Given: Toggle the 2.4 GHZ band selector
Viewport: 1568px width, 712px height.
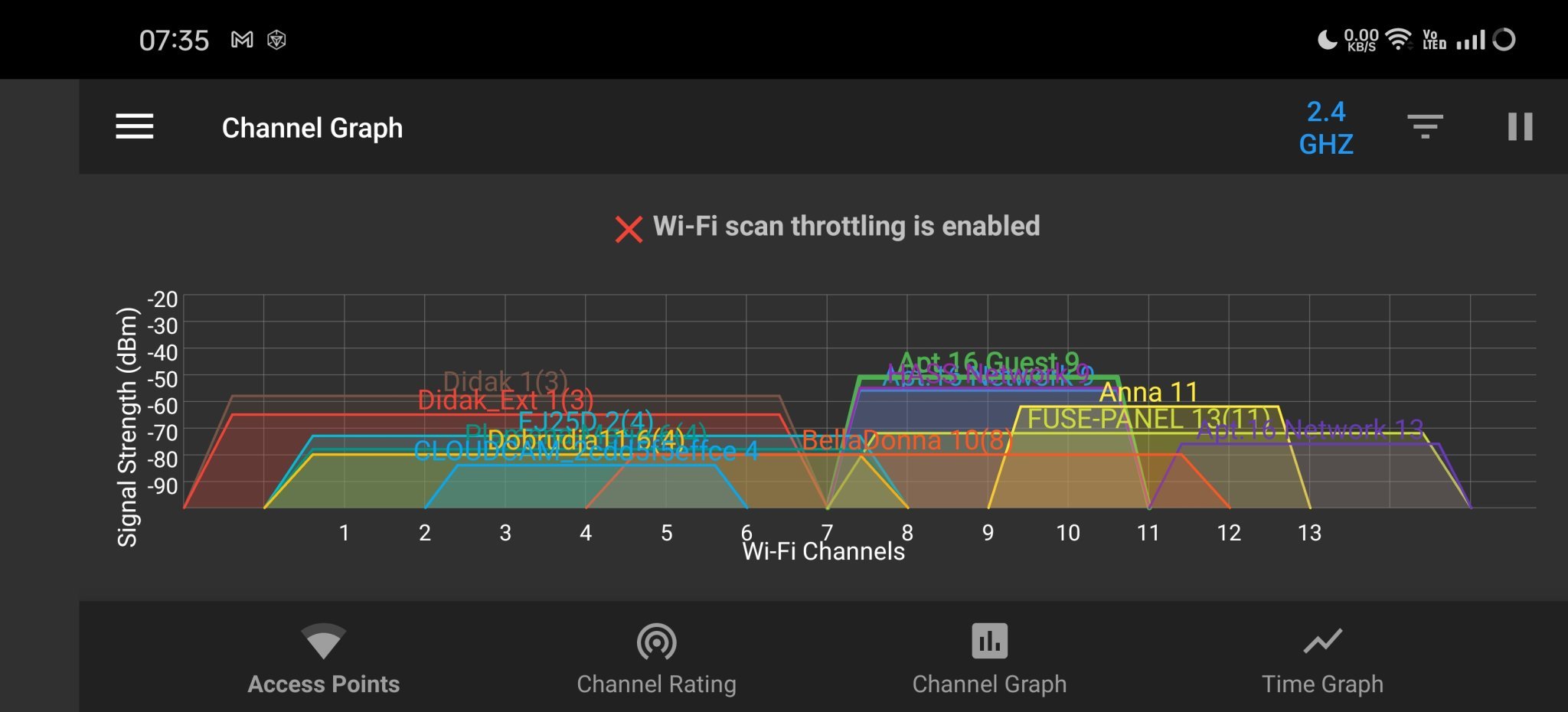Looking at the screenshot, I should (x=1326, y=128).
